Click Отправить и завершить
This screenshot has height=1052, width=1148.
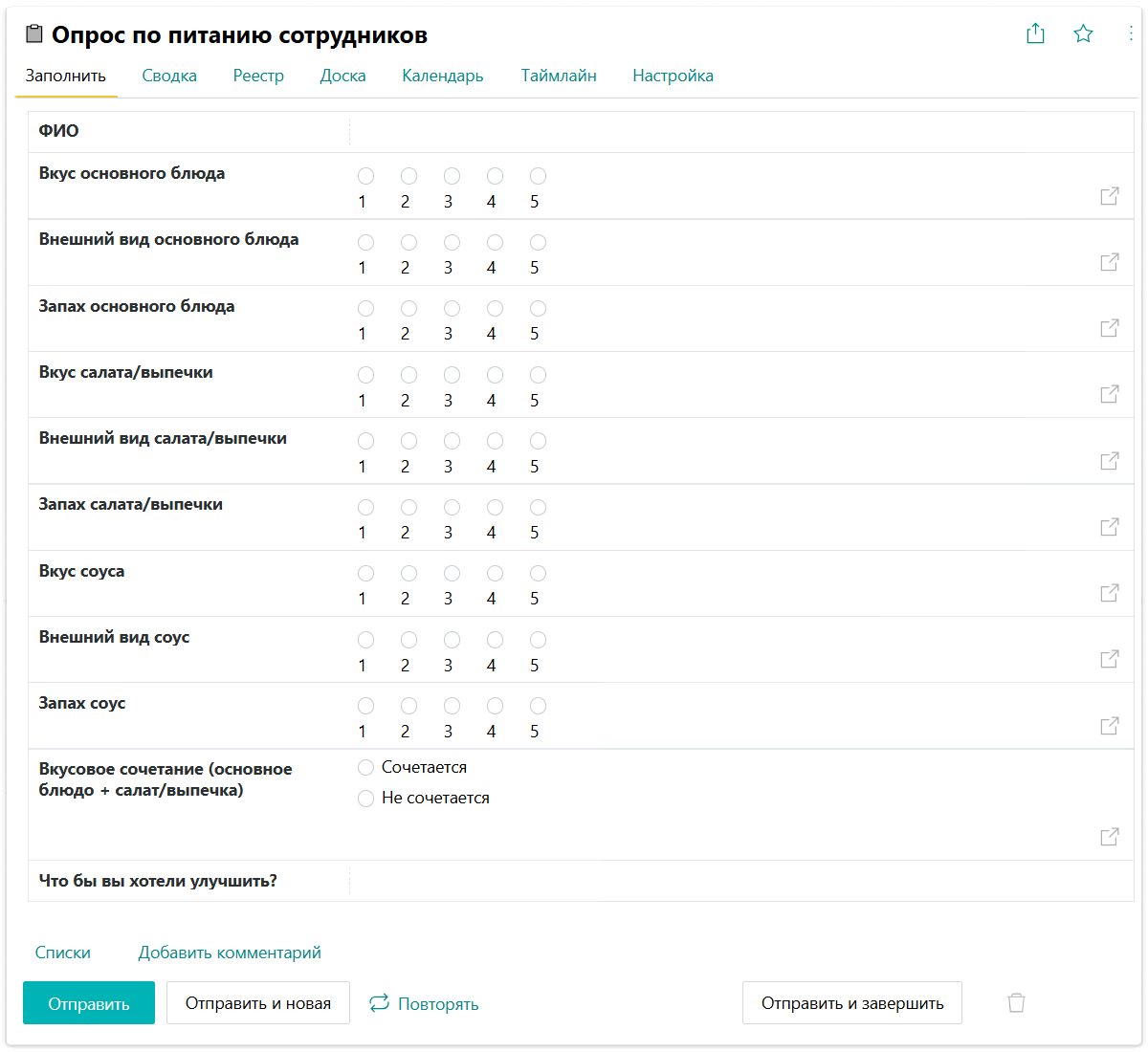(851, 1003)
